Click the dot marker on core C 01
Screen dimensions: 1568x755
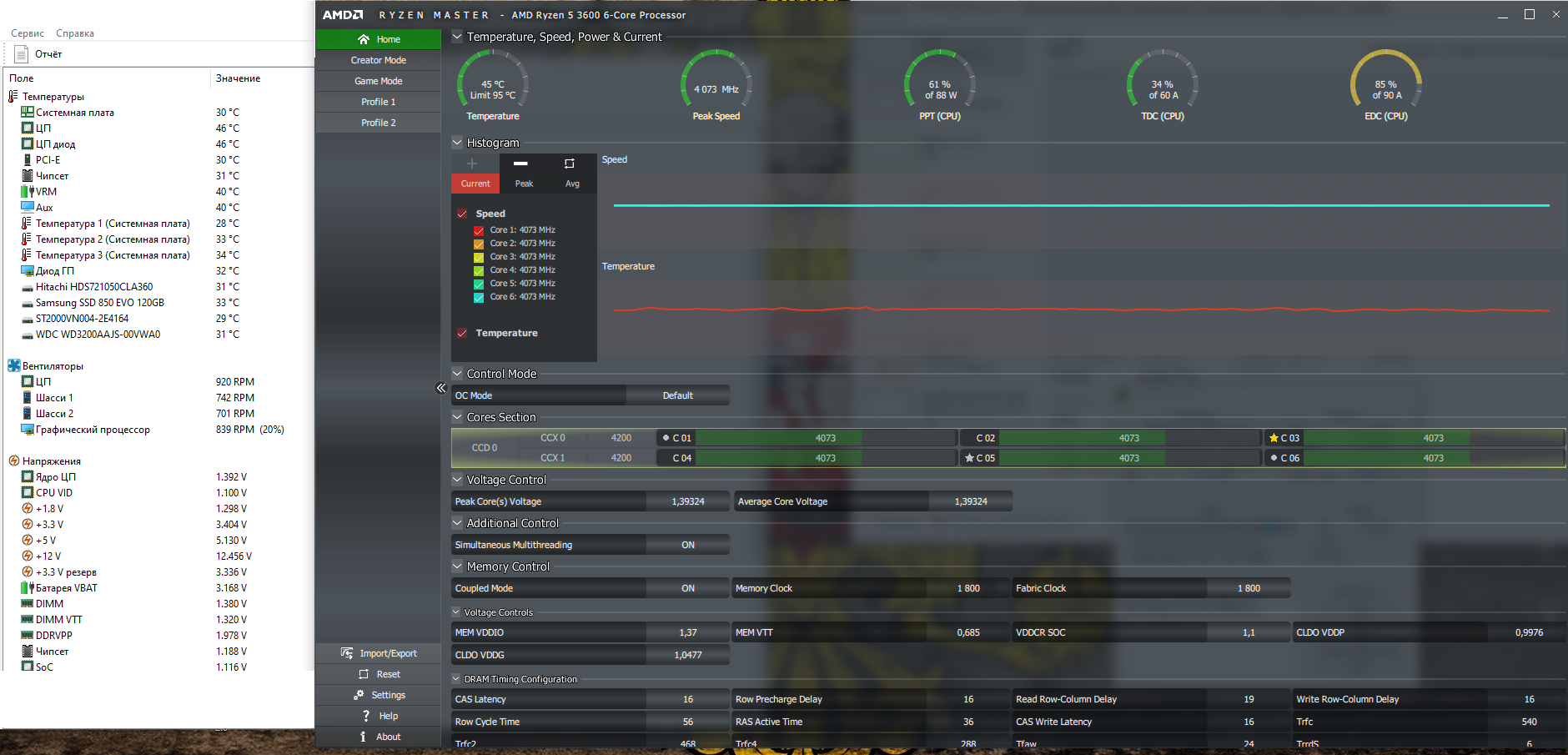[666, 438]
